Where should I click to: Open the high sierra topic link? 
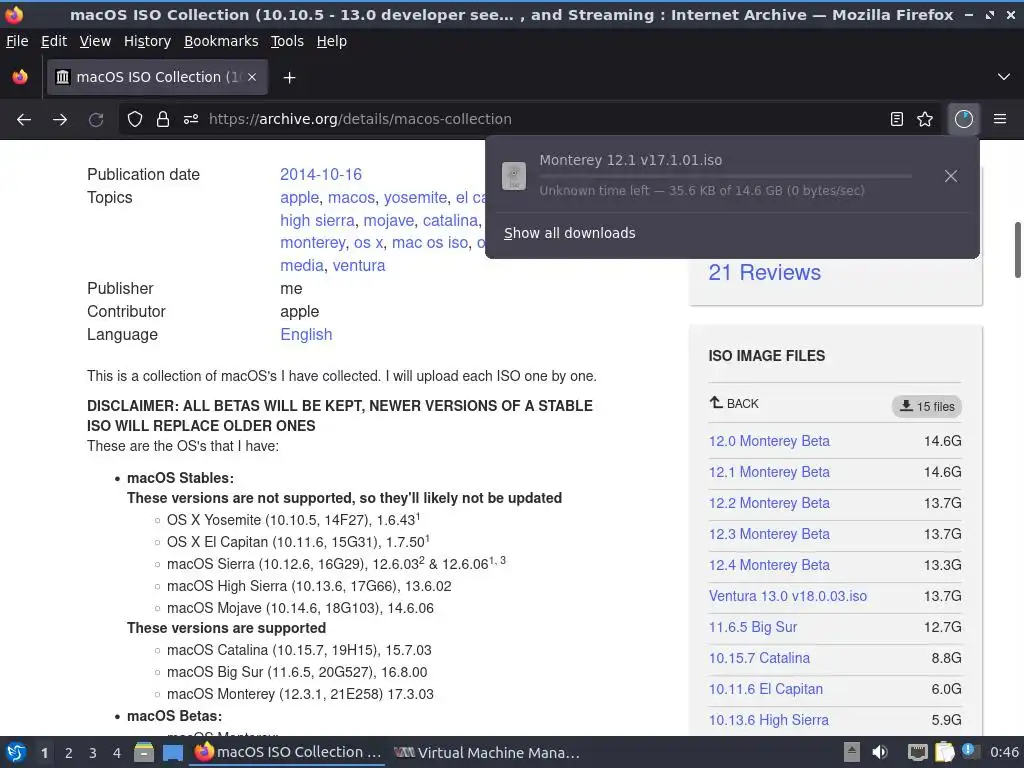tap(317, 221)
